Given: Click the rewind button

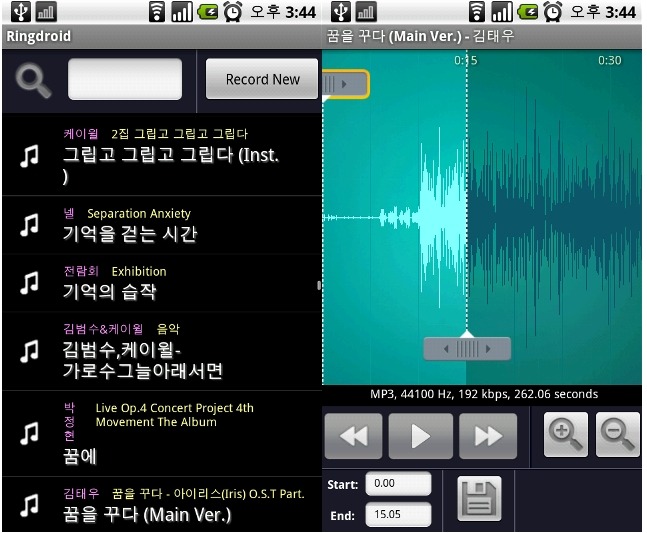Looking at the screenshot, I should point(353,436).
